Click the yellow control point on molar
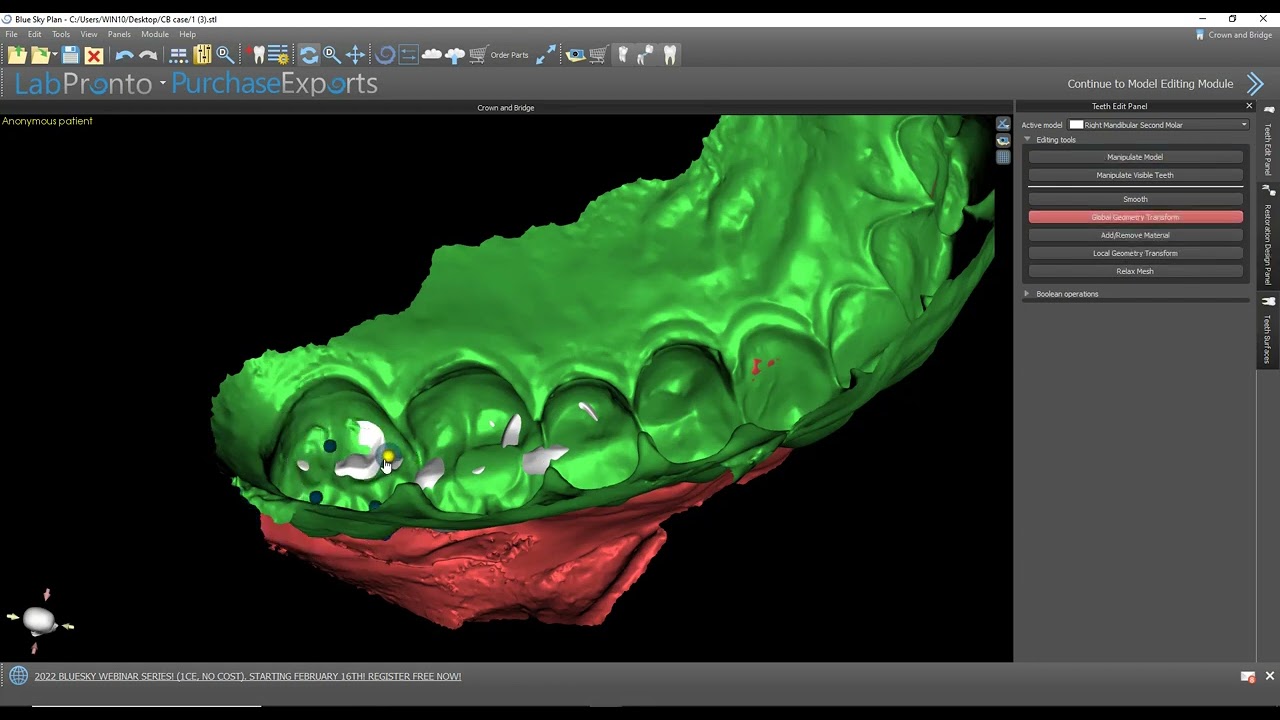Image resolution: width=1280 pixels, height=720 pixels. [388, 456]
